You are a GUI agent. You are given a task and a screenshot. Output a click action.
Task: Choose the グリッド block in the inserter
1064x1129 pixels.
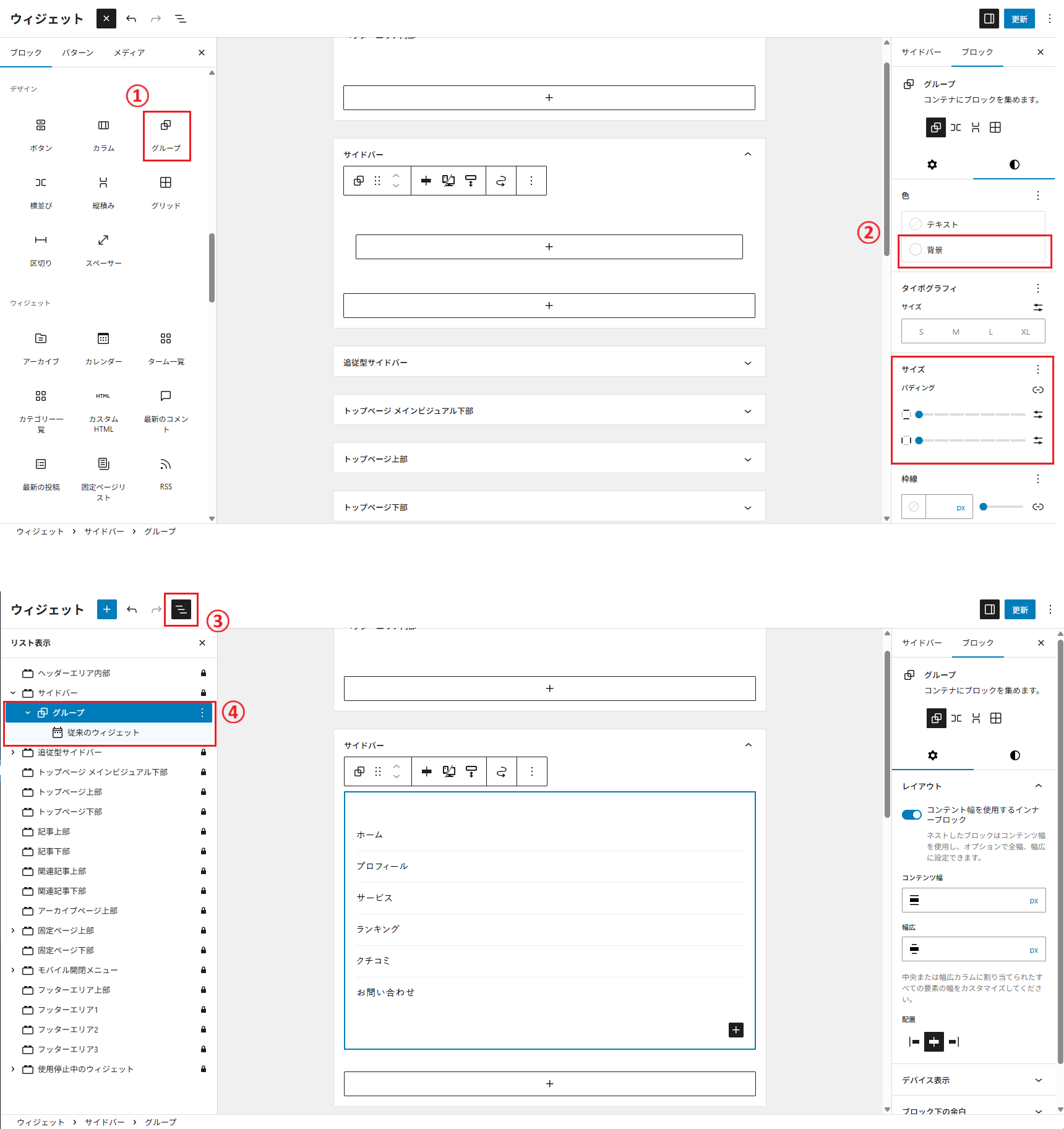(166, 191)
